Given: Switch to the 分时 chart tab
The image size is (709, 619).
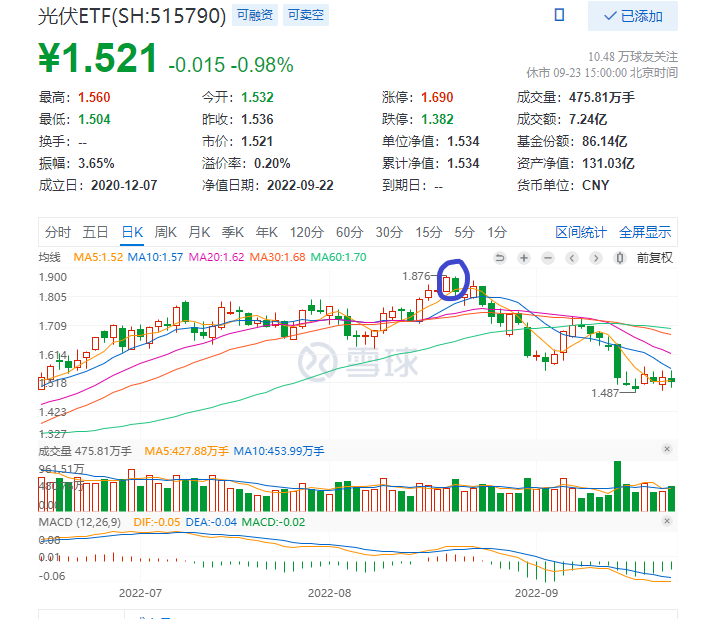Looking at the screenshot, I should [x=57, y=232].
